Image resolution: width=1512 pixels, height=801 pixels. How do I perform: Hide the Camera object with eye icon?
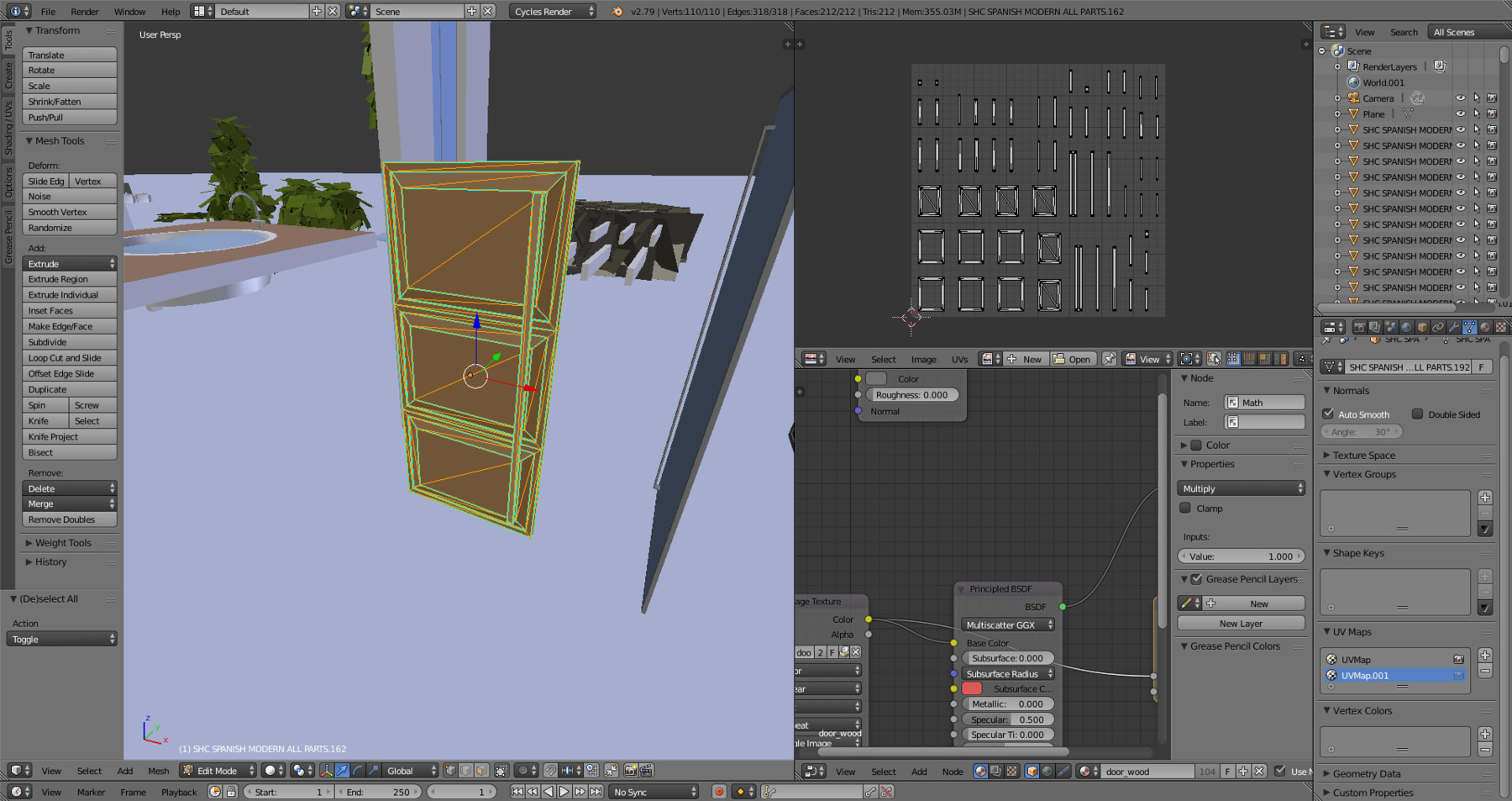point(1461,98)
